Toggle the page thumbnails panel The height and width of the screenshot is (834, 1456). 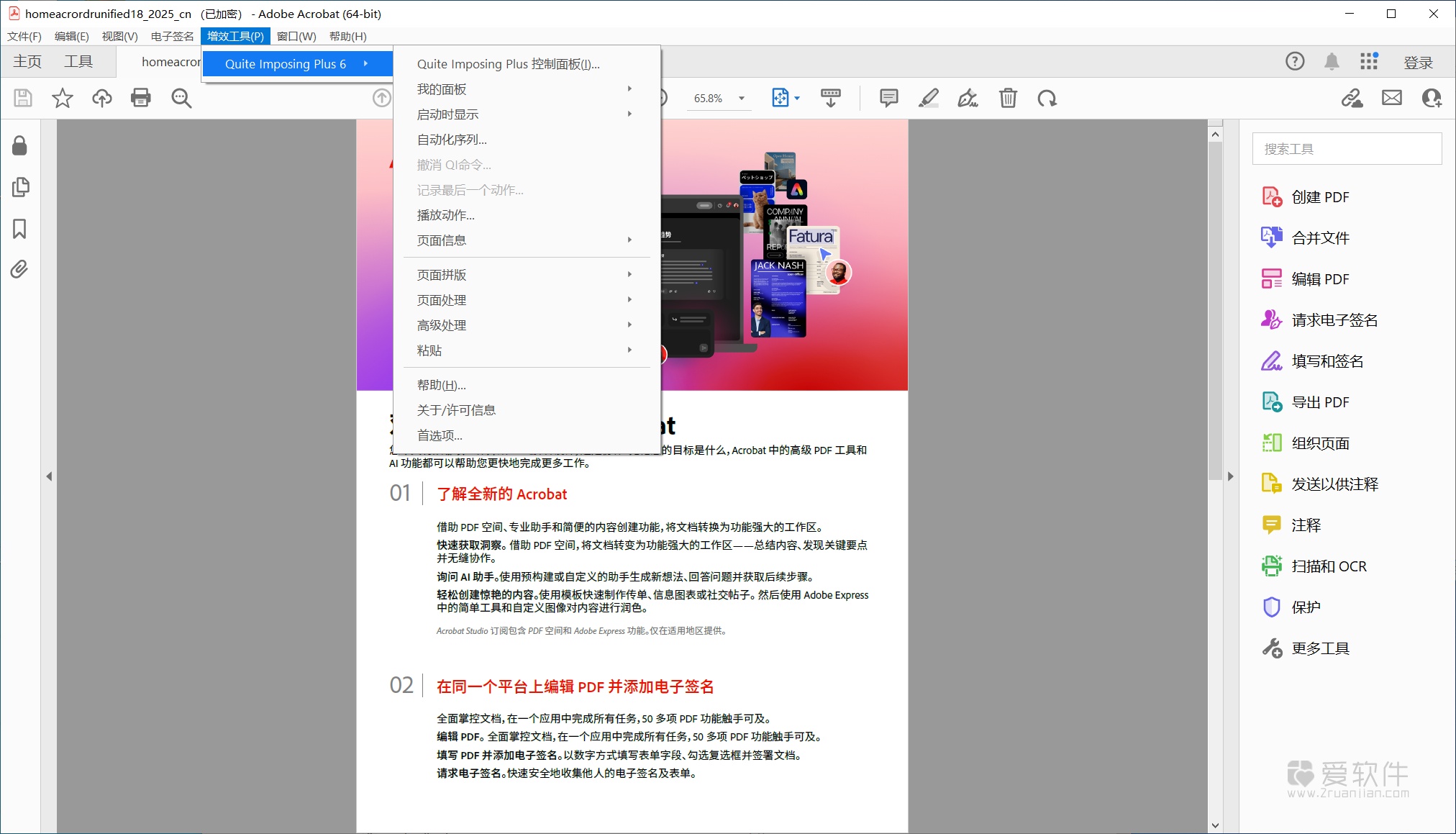point(21,187)
